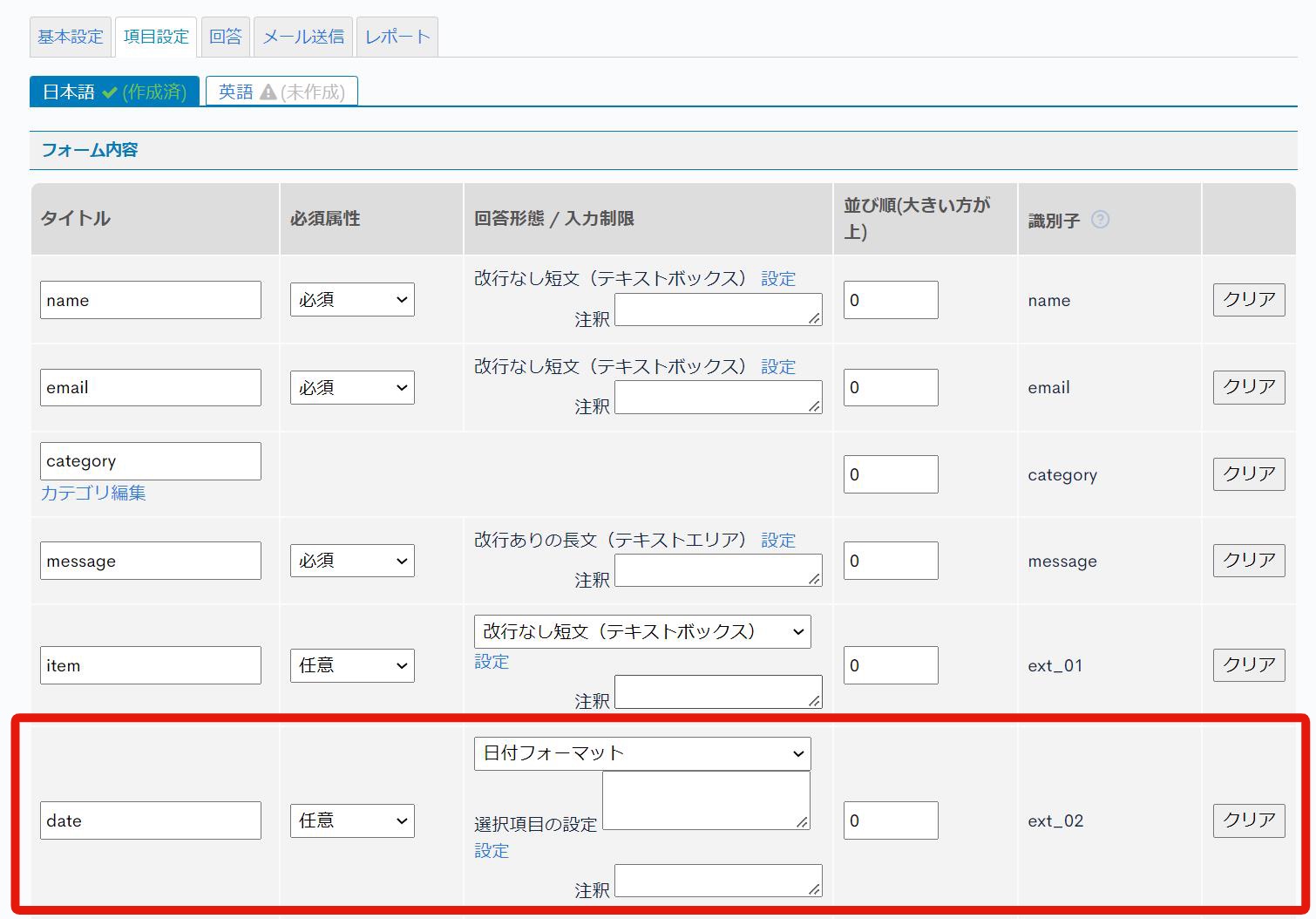Click the 選択項目の設定 textarea in date row
1316x919 pixels.
(x=706, y=800)
